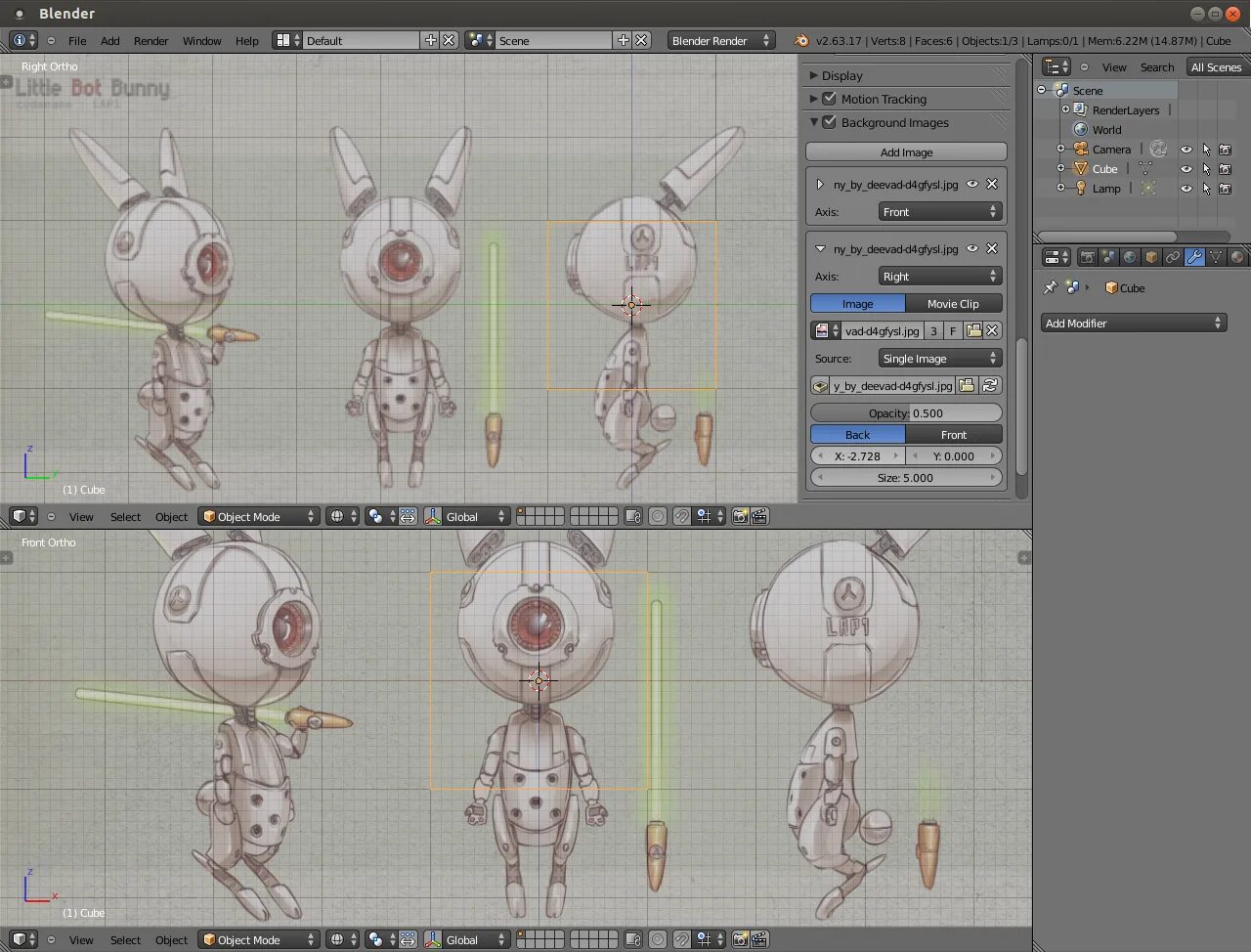Open the Object Constraints tab (chain icon)

click(x=1173, y=257)
